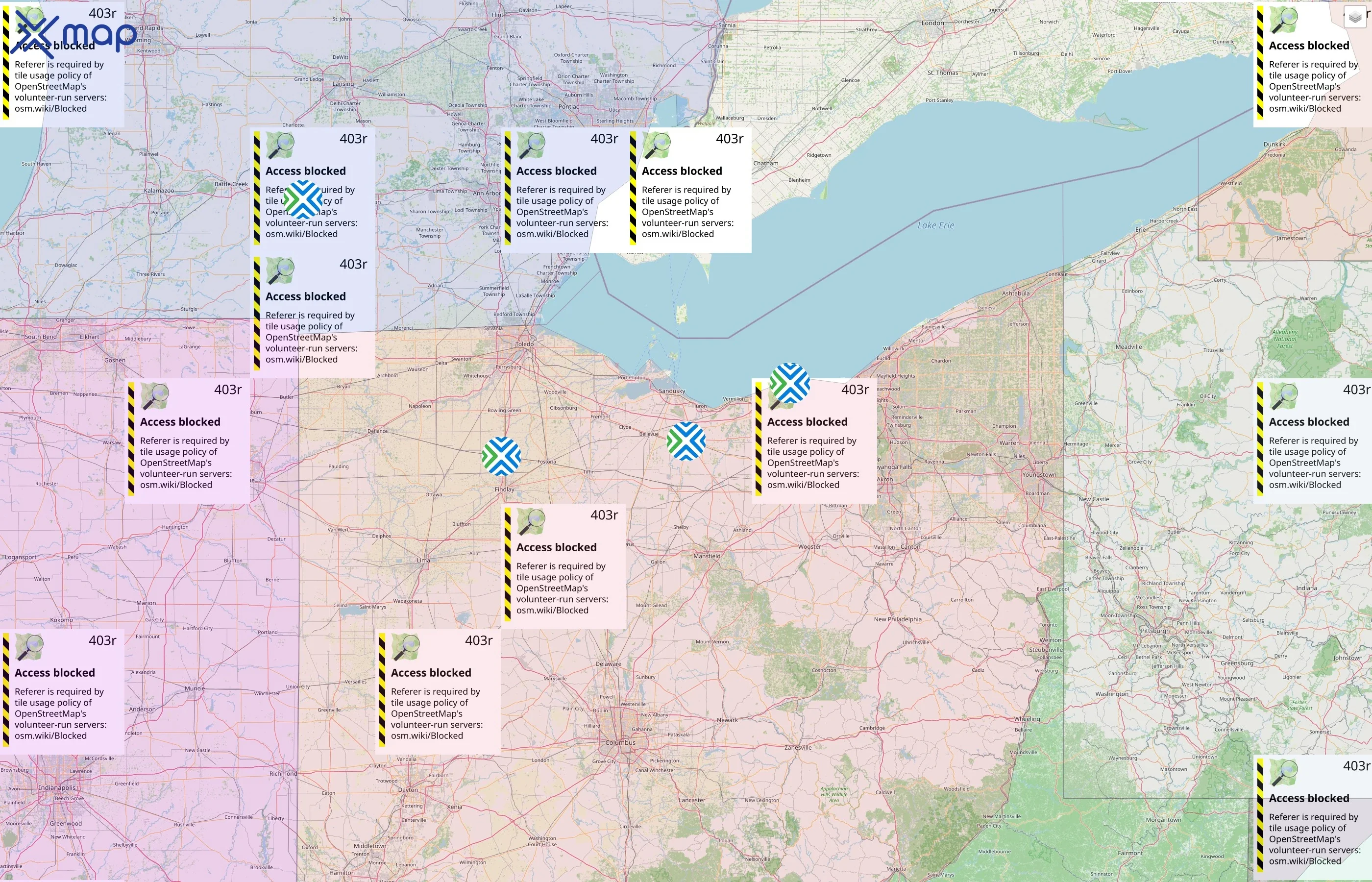Click the St. Thomas label
The height and width of the screenshot is (882, 1372).
(x=943, y=73)
